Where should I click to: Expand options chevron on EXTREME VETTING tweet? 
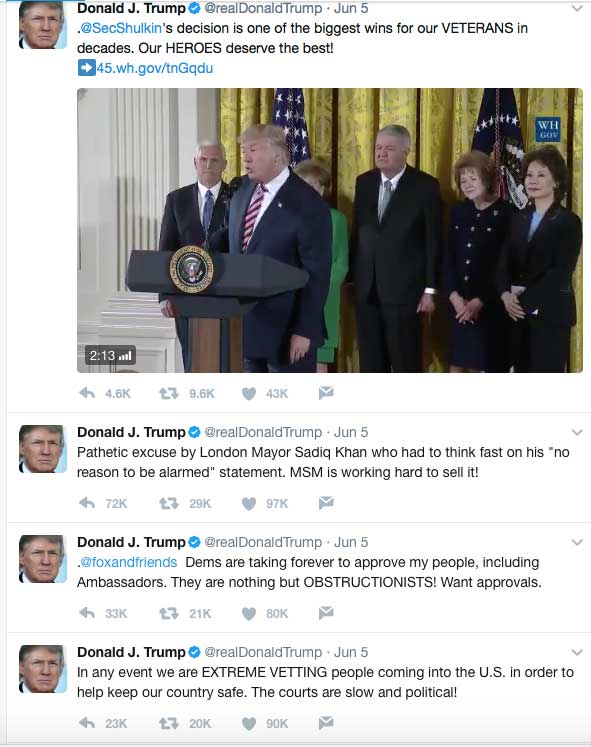click(577, 652)
